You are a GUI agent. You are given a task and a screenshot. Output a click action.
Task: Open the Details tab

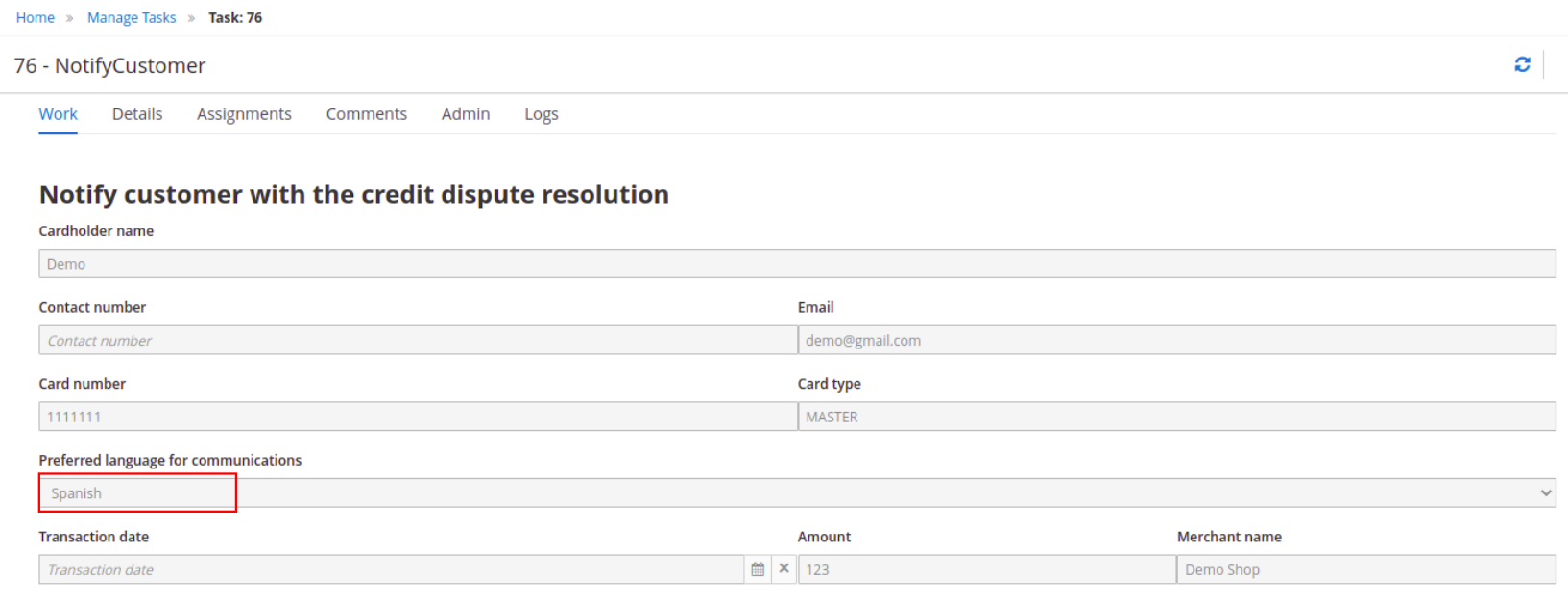pyautogui.click(x=137, y=114)
